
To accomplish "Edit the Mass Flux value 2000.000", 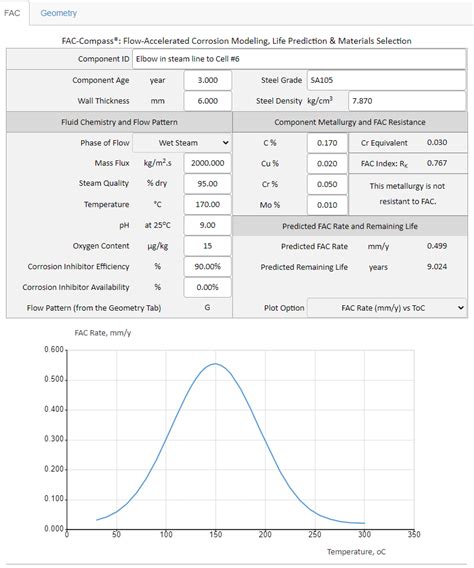I will click(x=207, y=163).
